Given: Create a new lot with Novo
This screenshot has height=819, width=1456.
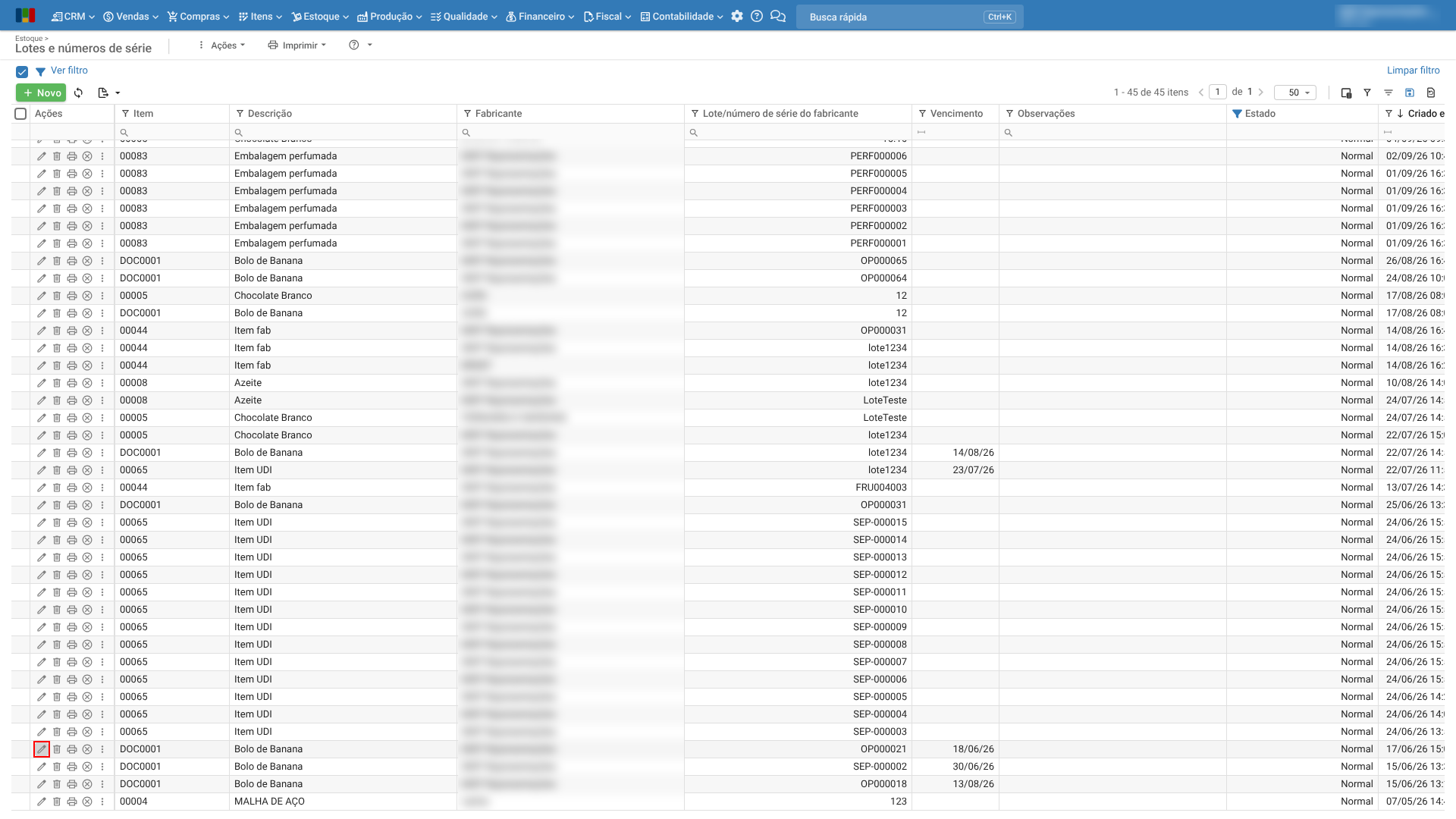Looking at the screenshot, I should 41,93.
